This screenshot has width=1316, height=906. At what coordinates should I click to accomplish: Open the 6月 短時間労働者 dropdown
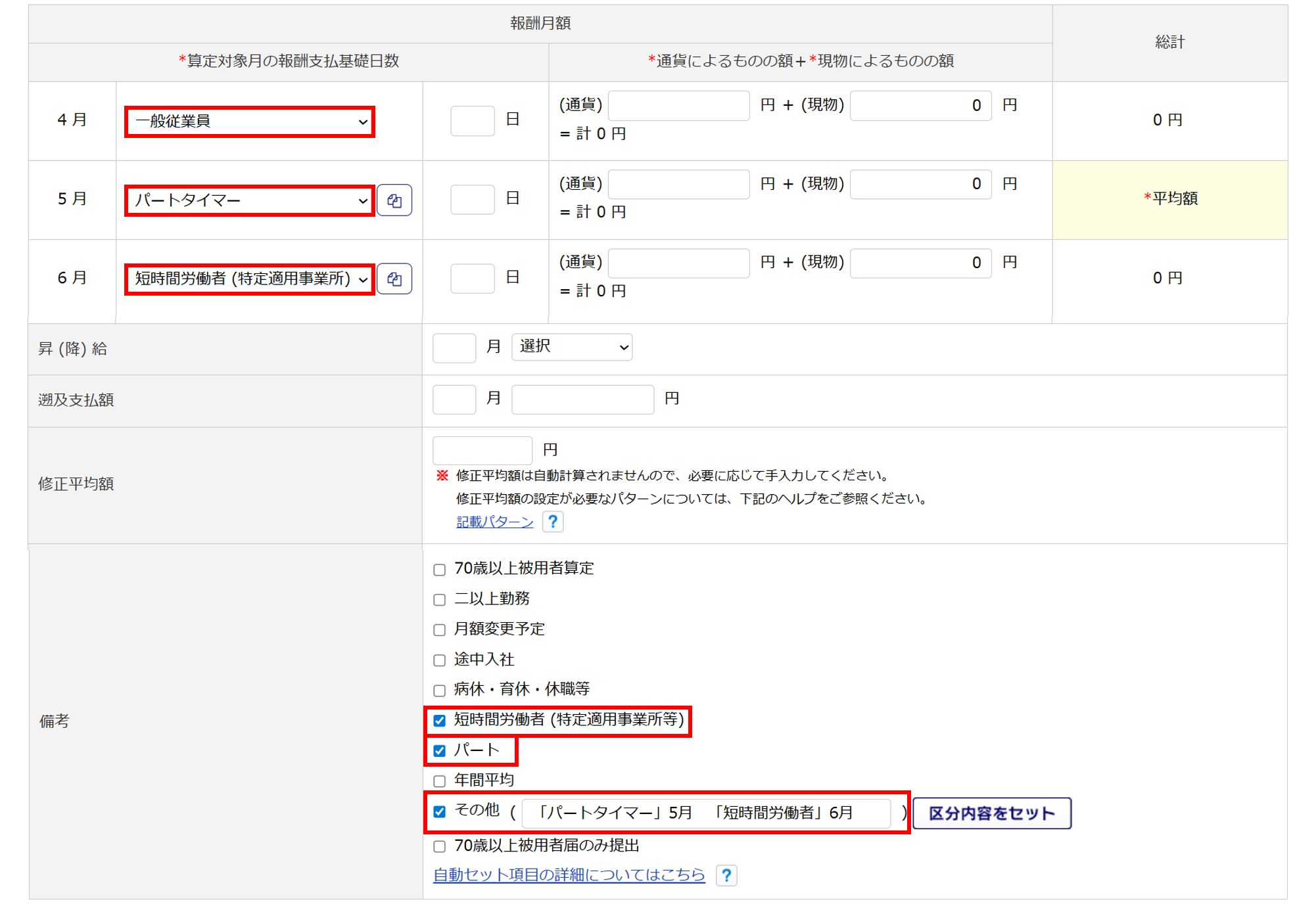pyautogui.click(x=250, y=279)
